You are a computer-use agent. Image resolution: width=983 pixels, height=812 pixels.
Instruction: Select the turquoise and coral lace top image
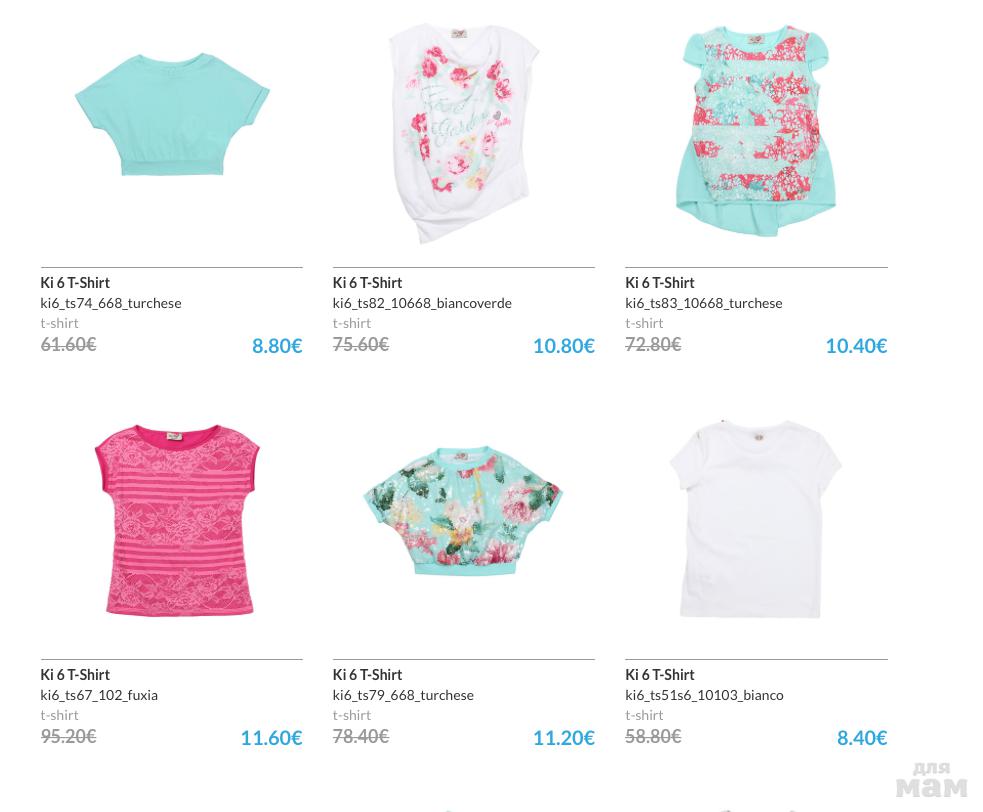click(755, 130)
